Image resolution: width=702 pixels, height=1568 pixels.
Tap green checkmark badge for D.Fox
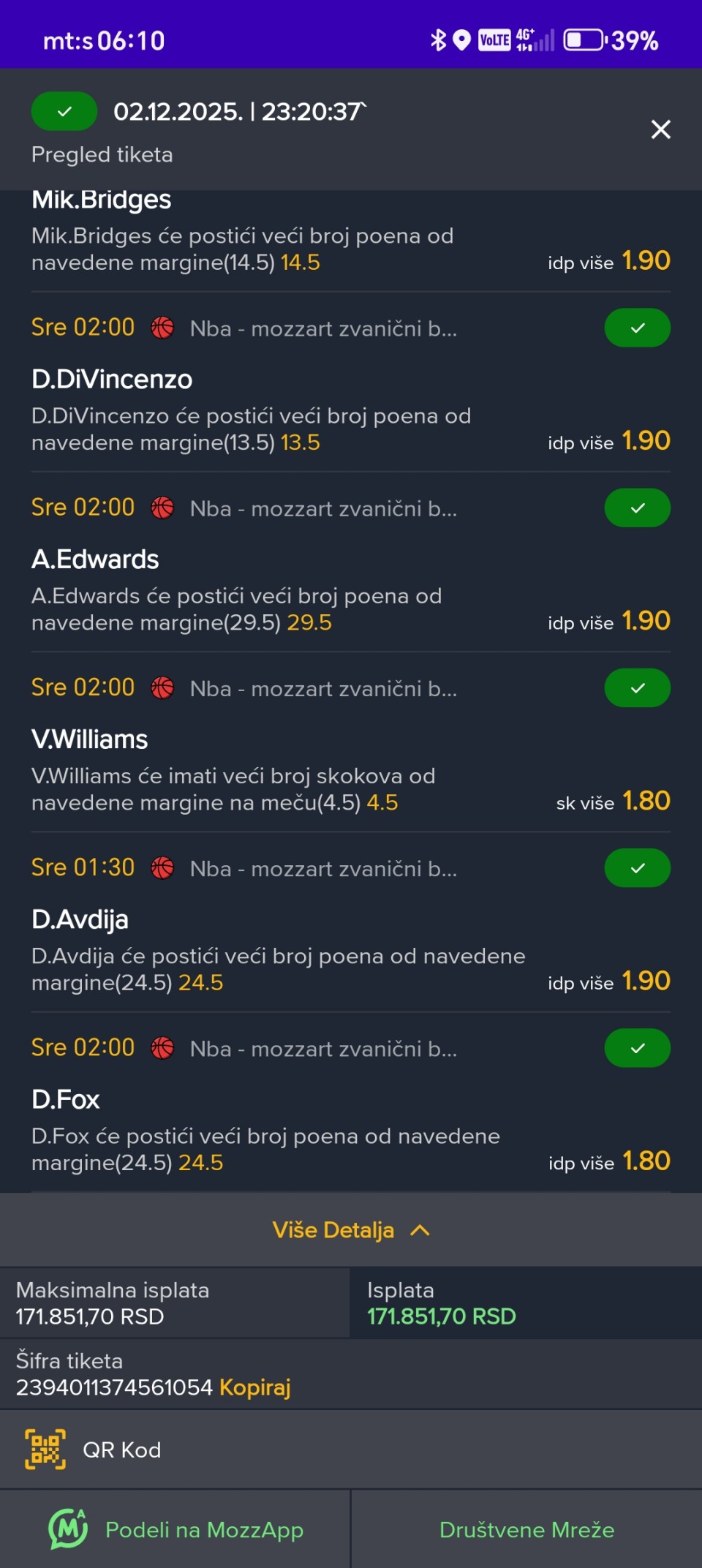pyautogui.click(x=637, y=1048)
